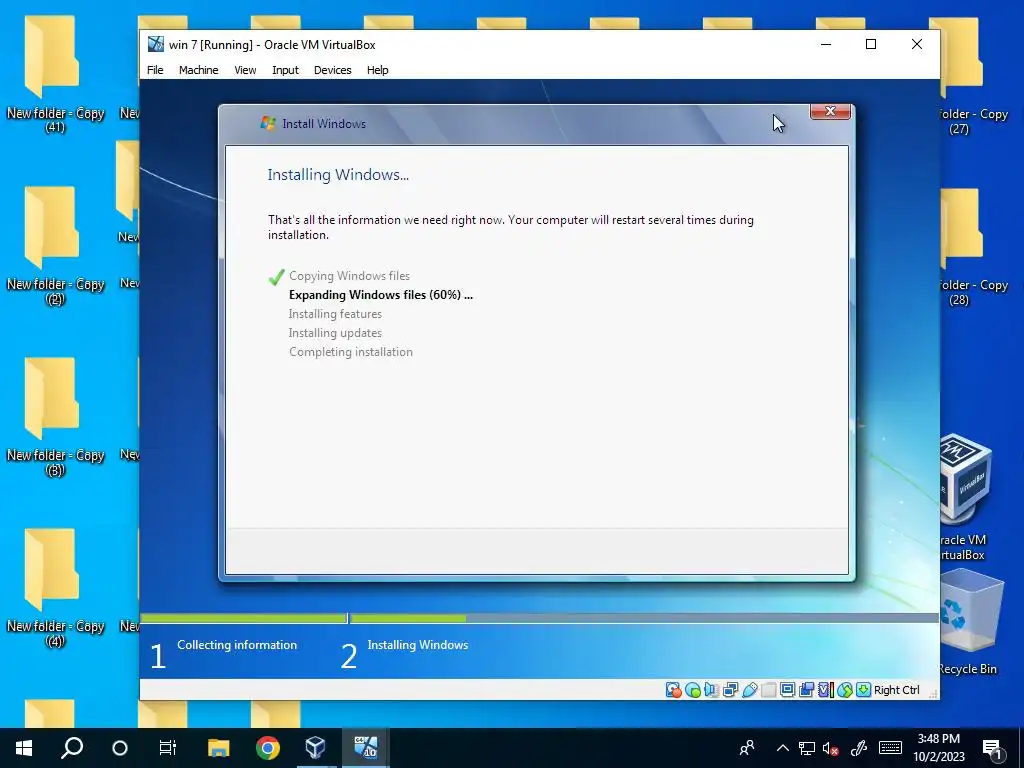Open the Windows Ink Workspace pen icon

click(x=858, y=748)
